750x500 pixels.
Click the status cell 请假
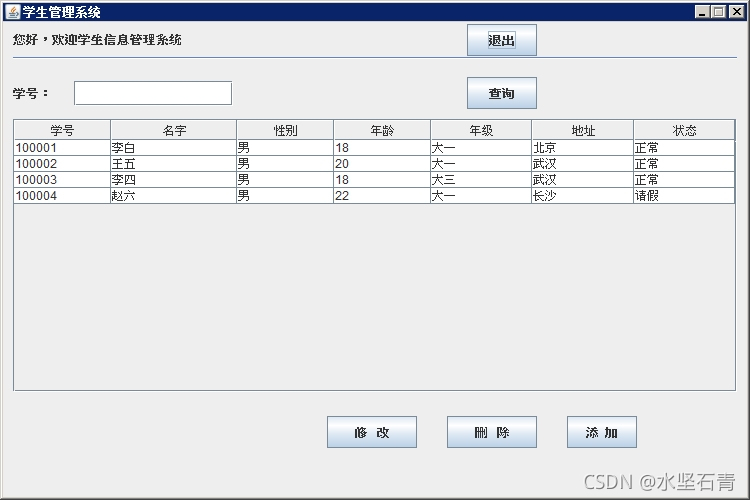(684, 196)
